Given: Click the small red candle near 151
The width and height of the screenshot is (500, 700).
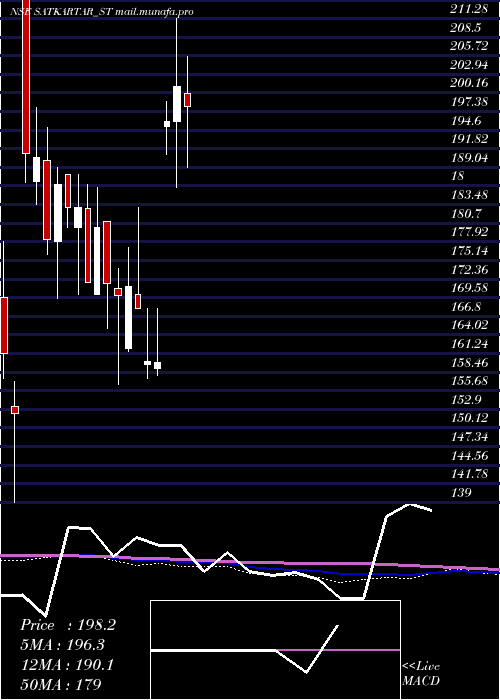Looking at the screenshot, I should coord(15,410).
